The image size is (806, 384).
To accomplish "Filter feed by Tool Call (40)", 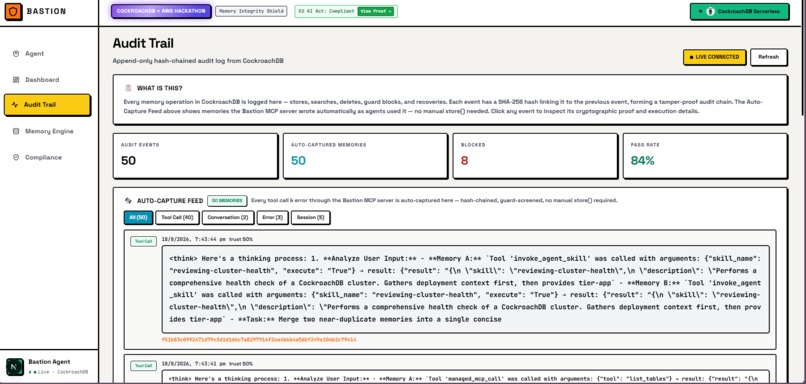I will (177, 217).
